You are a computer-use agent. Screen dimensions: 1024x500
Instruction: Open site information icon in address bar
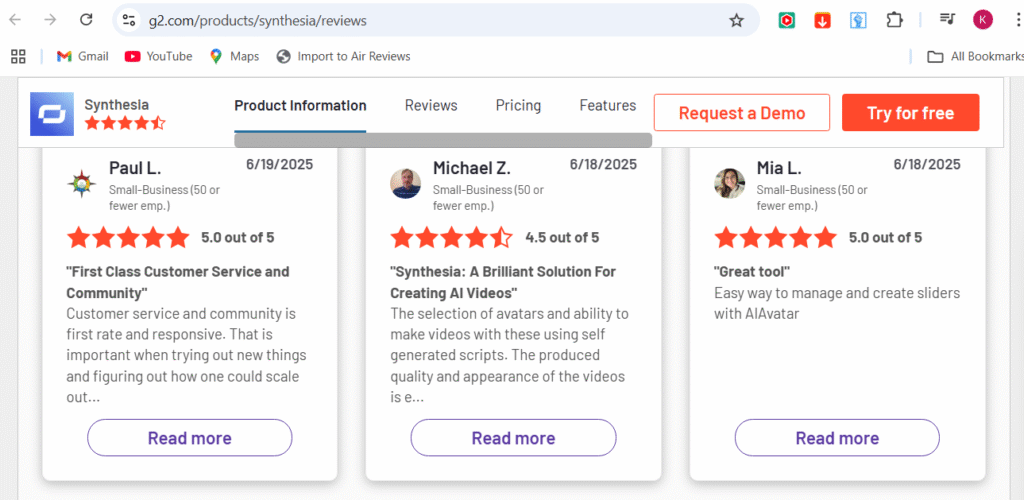[129, 20]
